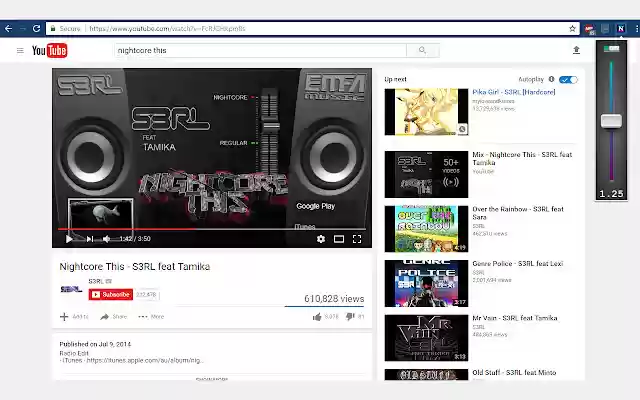640x400 pixels.
Task: Click the Secure padlock indicator
Action: tap(53, 29)
